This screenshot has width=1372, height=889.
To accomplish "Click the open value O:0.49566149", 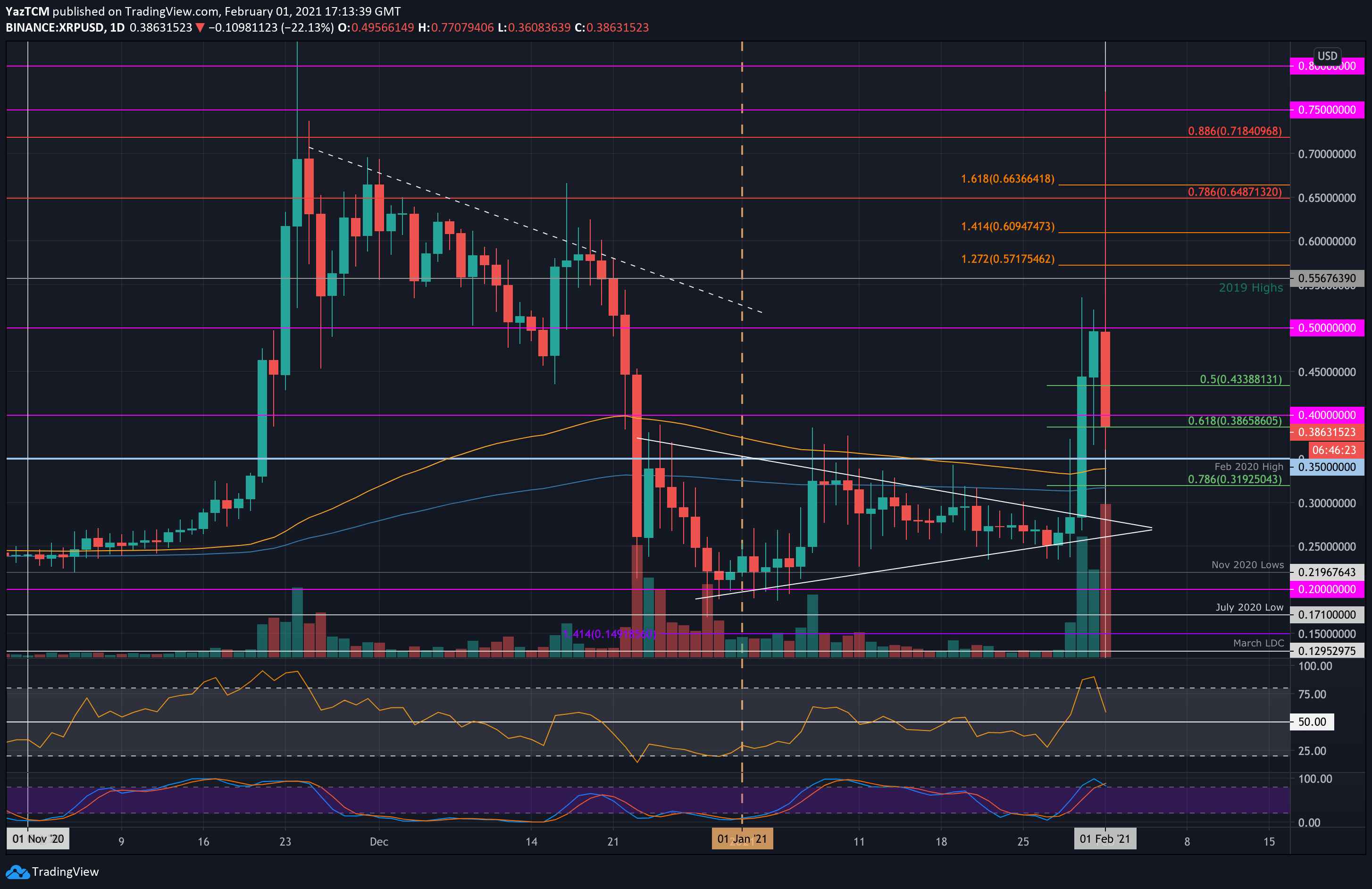I will pyautogui.click(x=375, y=28).
